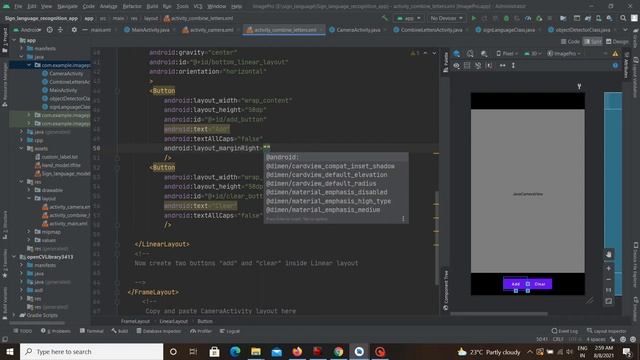Show hidden editor tabs chevron
This screenshot has height=360, width=640.
(x=625, y=30)
